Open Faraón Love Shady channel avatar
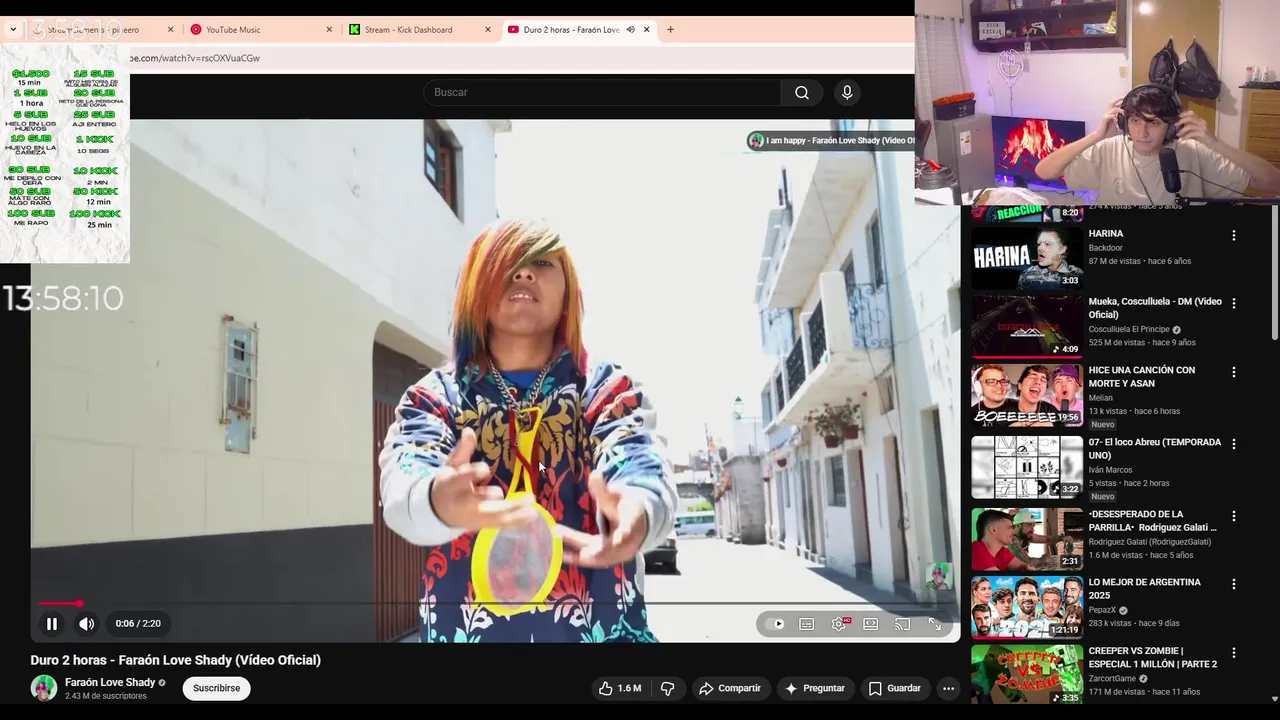The height and width of the screenshot is (720, 1280). coord(44,688)
